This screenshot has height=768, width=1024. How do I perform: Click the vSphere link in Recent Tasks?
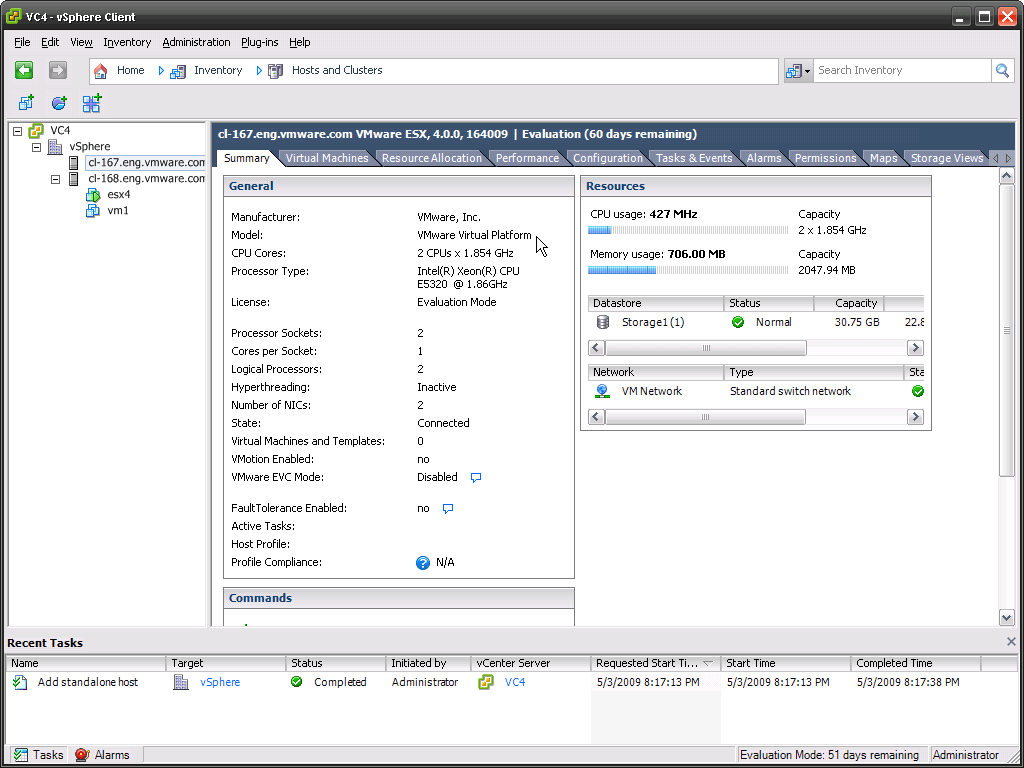click(x=220, y=682)
